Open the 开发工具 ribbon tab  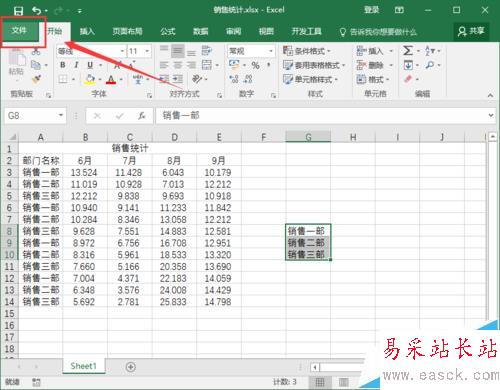pos(306,31)
